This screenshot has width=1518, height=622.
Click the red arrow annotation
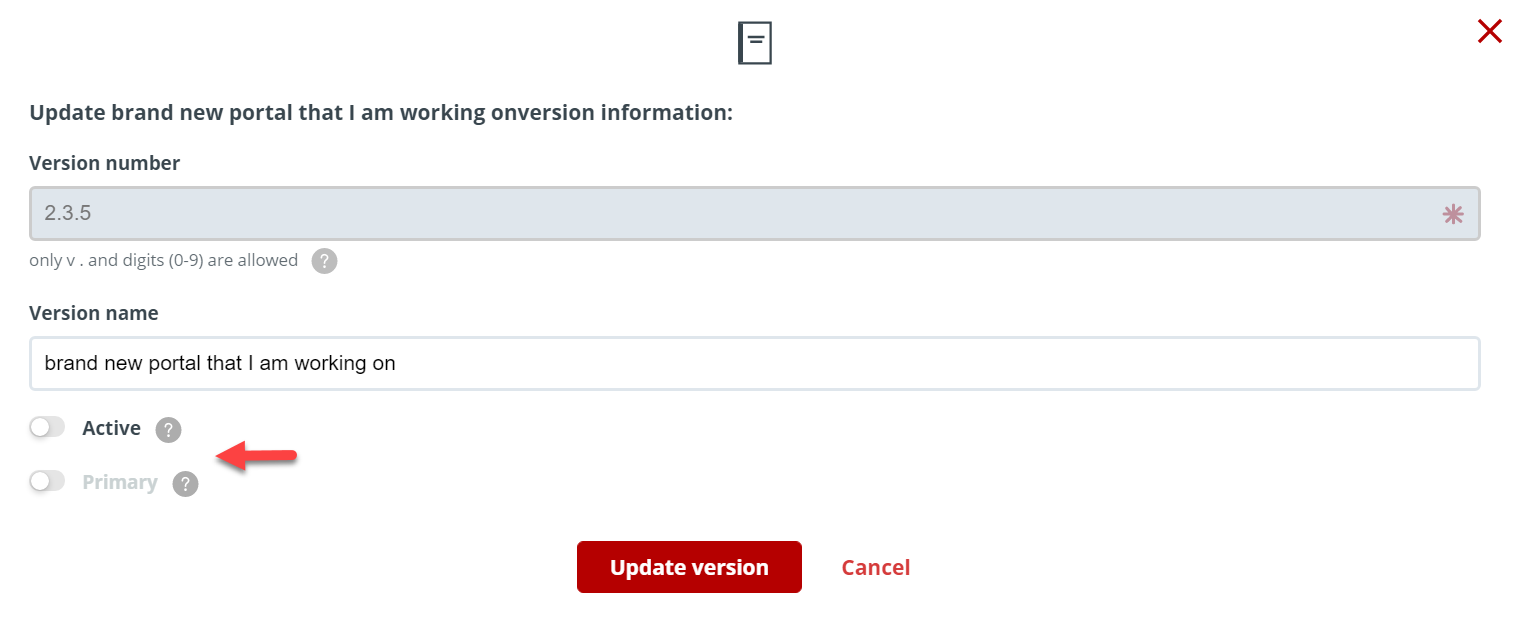click(x=257, y=457)
